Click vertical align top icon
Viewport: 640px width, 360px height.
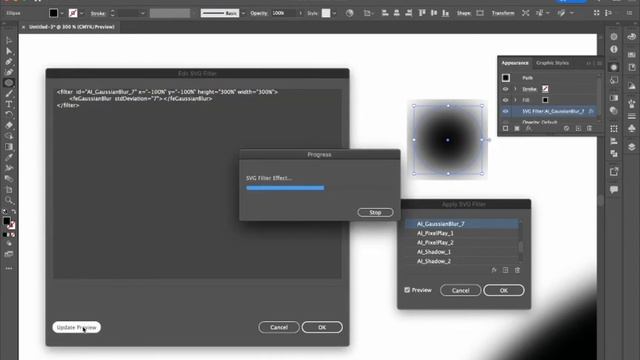tap(422, 13)
